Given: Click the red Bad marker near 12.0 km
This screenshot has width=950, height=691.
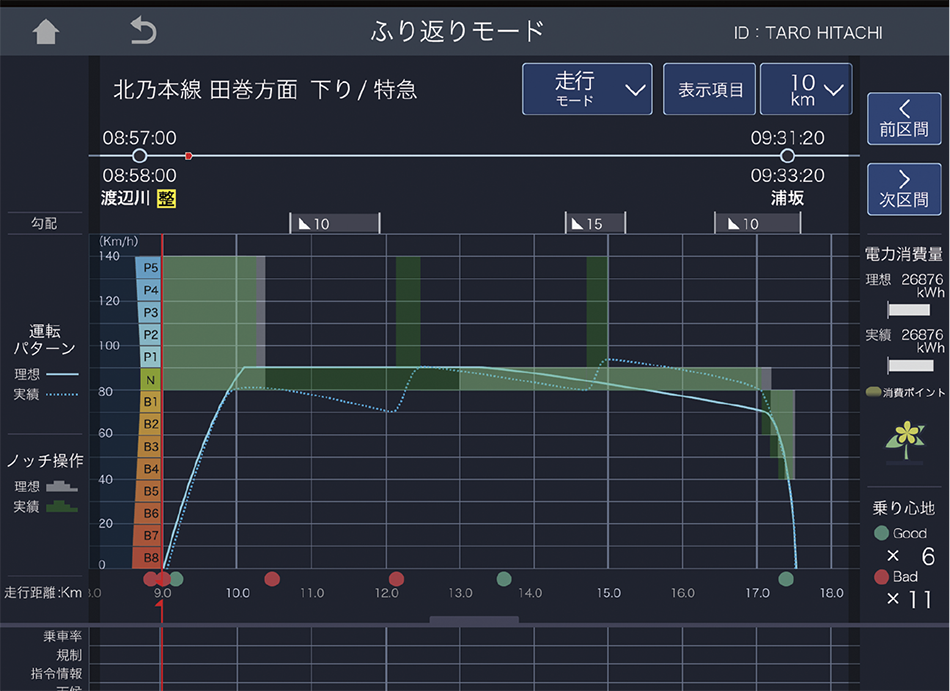Looking at the screenshot, I should point(396,578).
